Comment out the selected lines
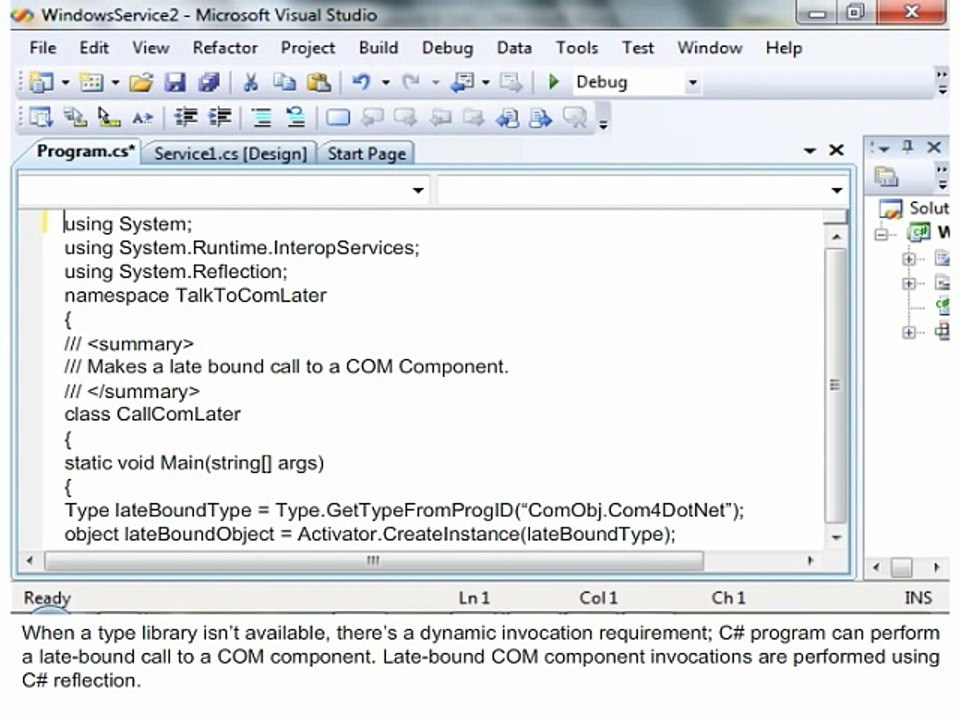This screenshot has width=960, height=720. 261,117
